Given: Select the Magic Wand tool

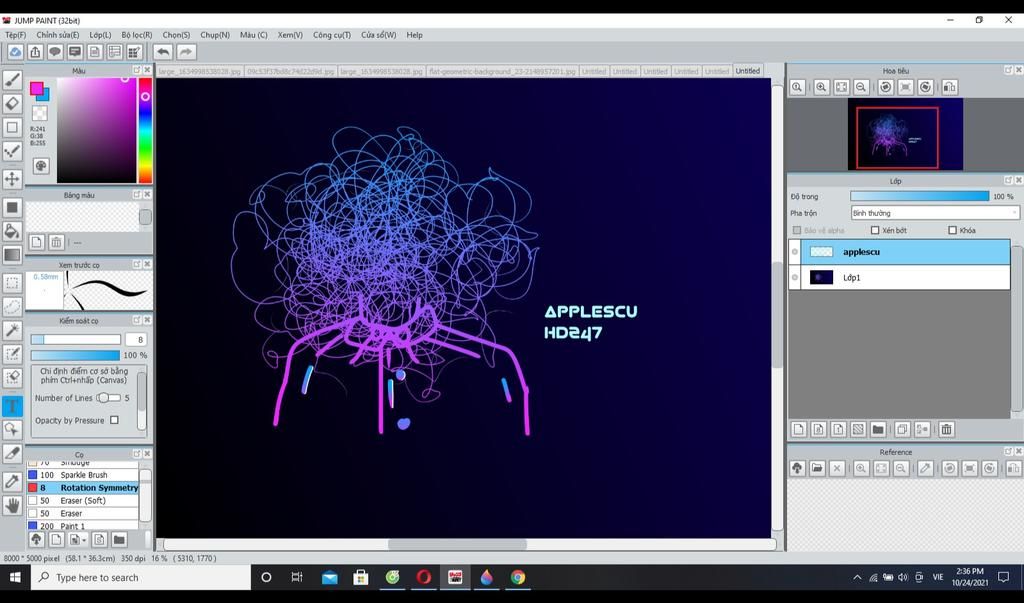Looking at the screenshot, I should point(12,331).
